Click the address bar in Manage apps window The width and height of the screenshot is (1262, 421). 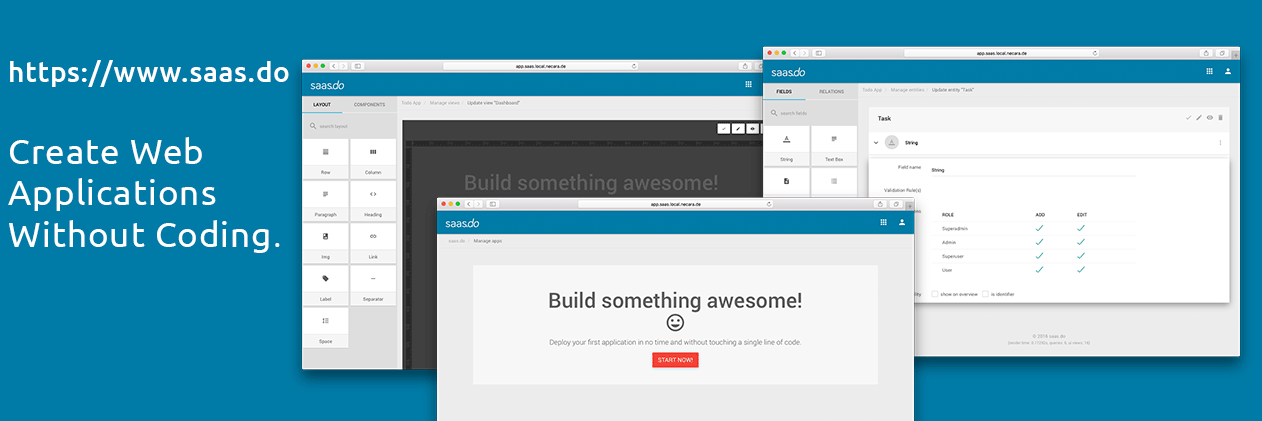tap(676, 204)
